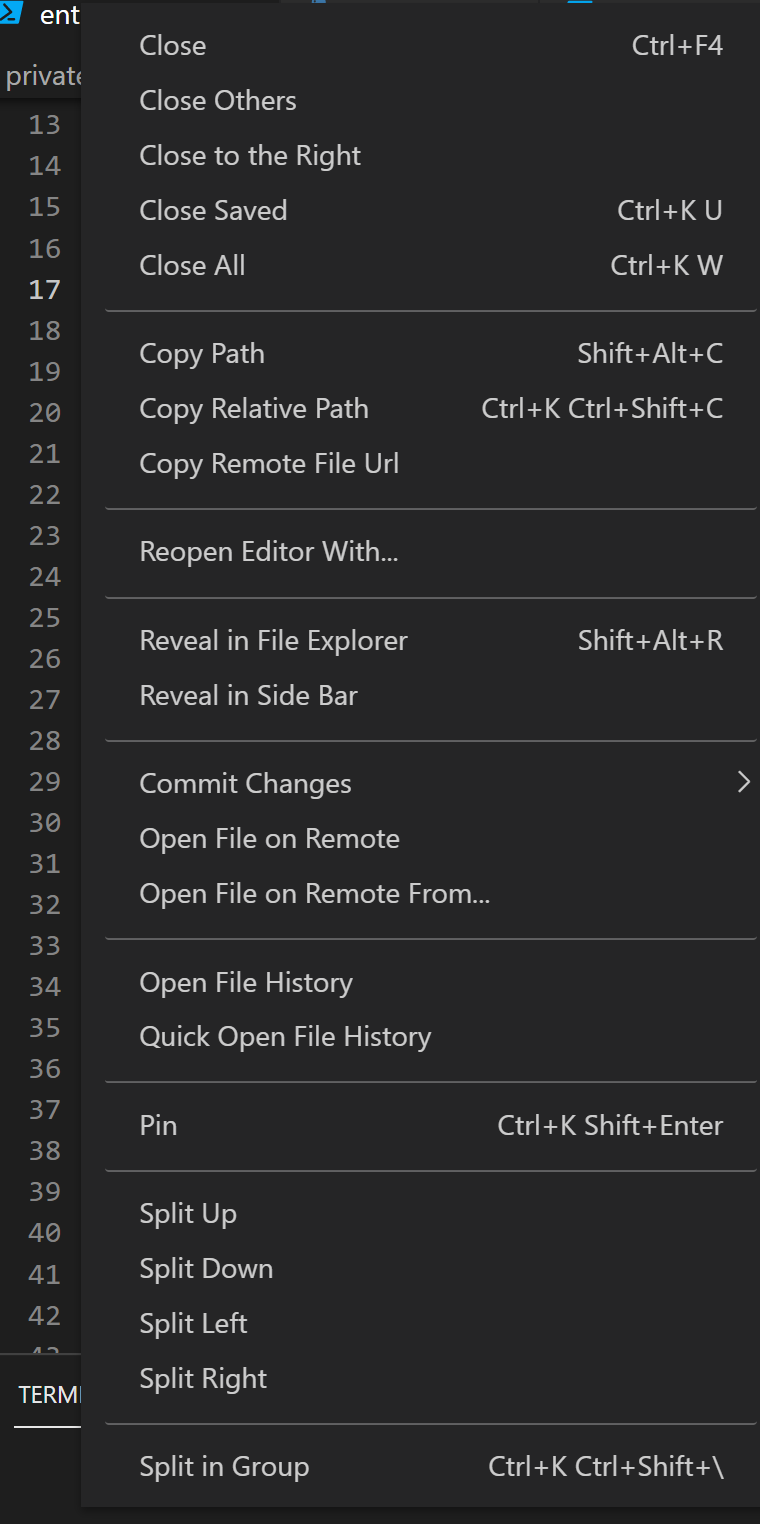The height and width of the screenshot is (1524, 760).
Task: Click the second blue tab icon at the top
Action: (x=578, y=4)
